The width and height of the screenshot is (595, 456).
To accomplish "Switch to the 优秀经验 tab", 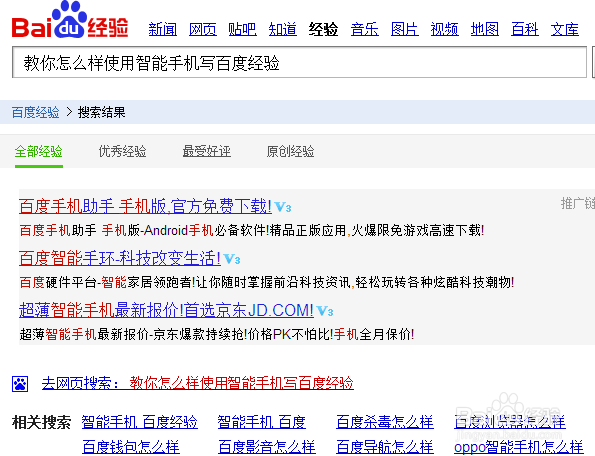I will (x=123, y=152).
